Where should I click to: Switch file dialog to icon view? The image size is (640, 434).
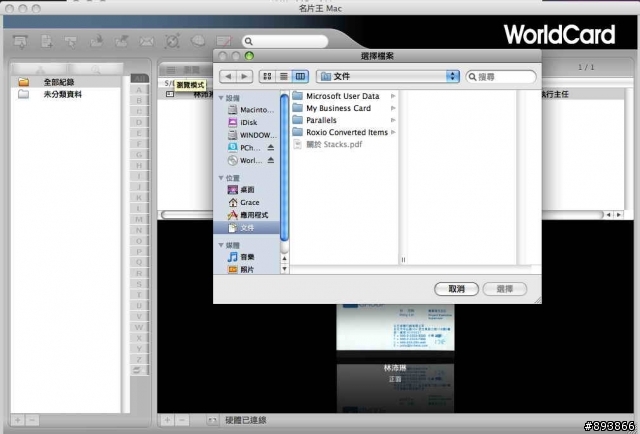pos(267,76)
